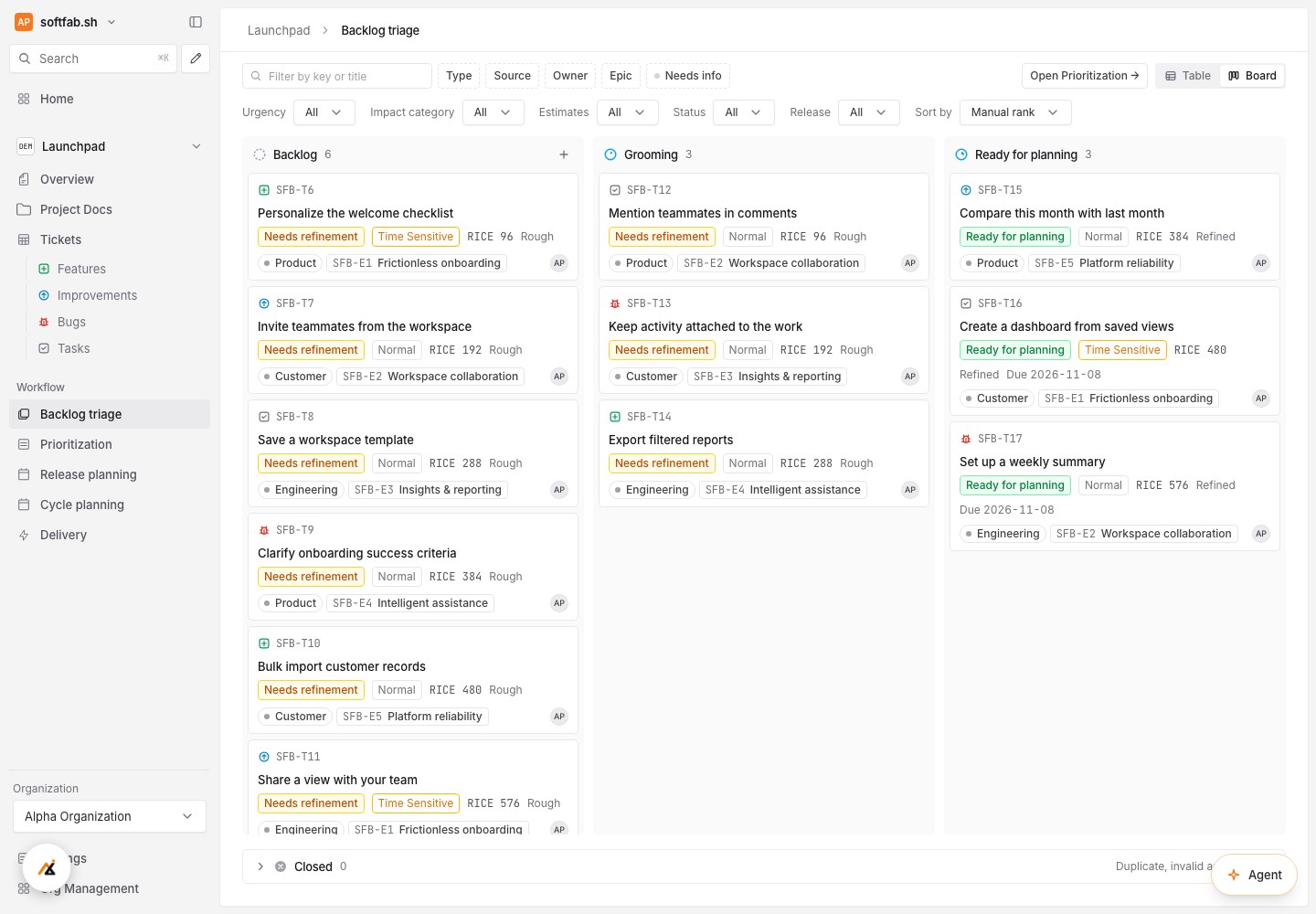Expand the Closed section chevron
1316x914 pixels.
260,866
